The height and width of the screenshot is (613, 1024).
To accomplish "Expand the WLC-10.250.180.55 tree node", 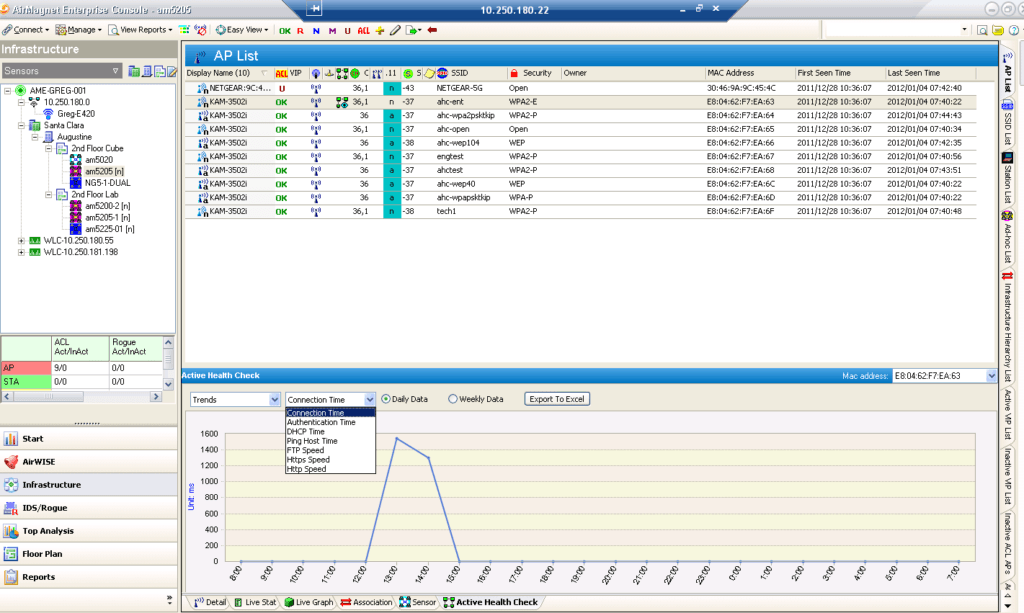I will pos(21,241).
